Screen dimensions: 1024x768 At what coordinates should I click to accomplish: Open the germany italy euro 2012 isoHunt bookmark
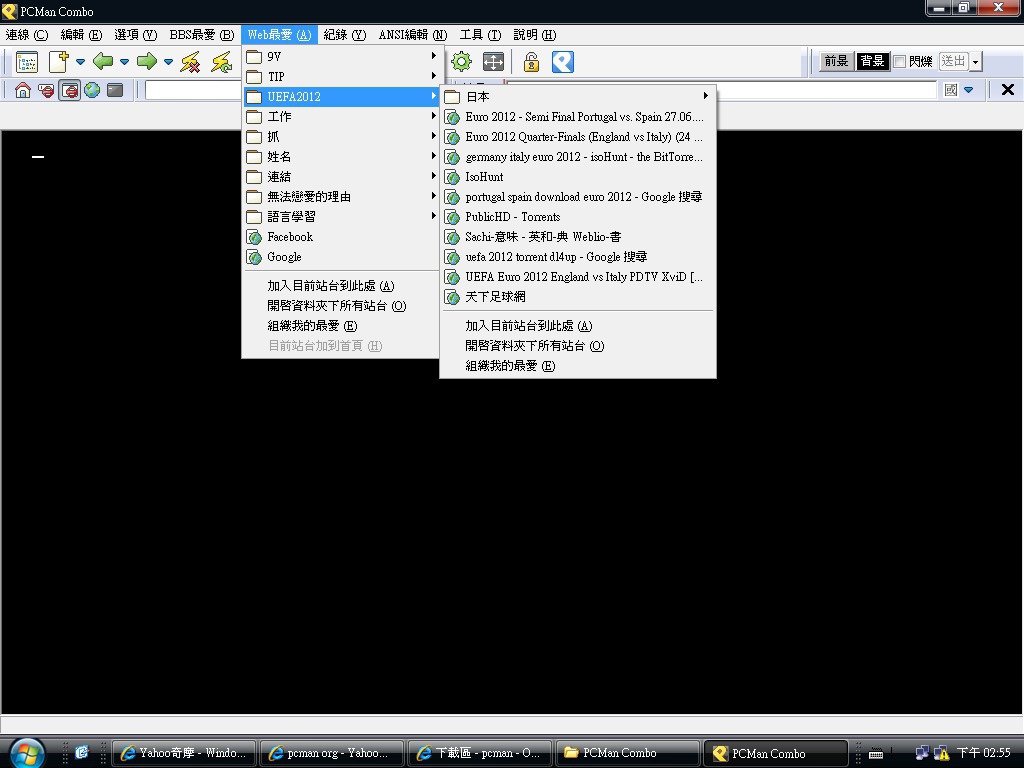pyautogui.click(x=578, y=157)
